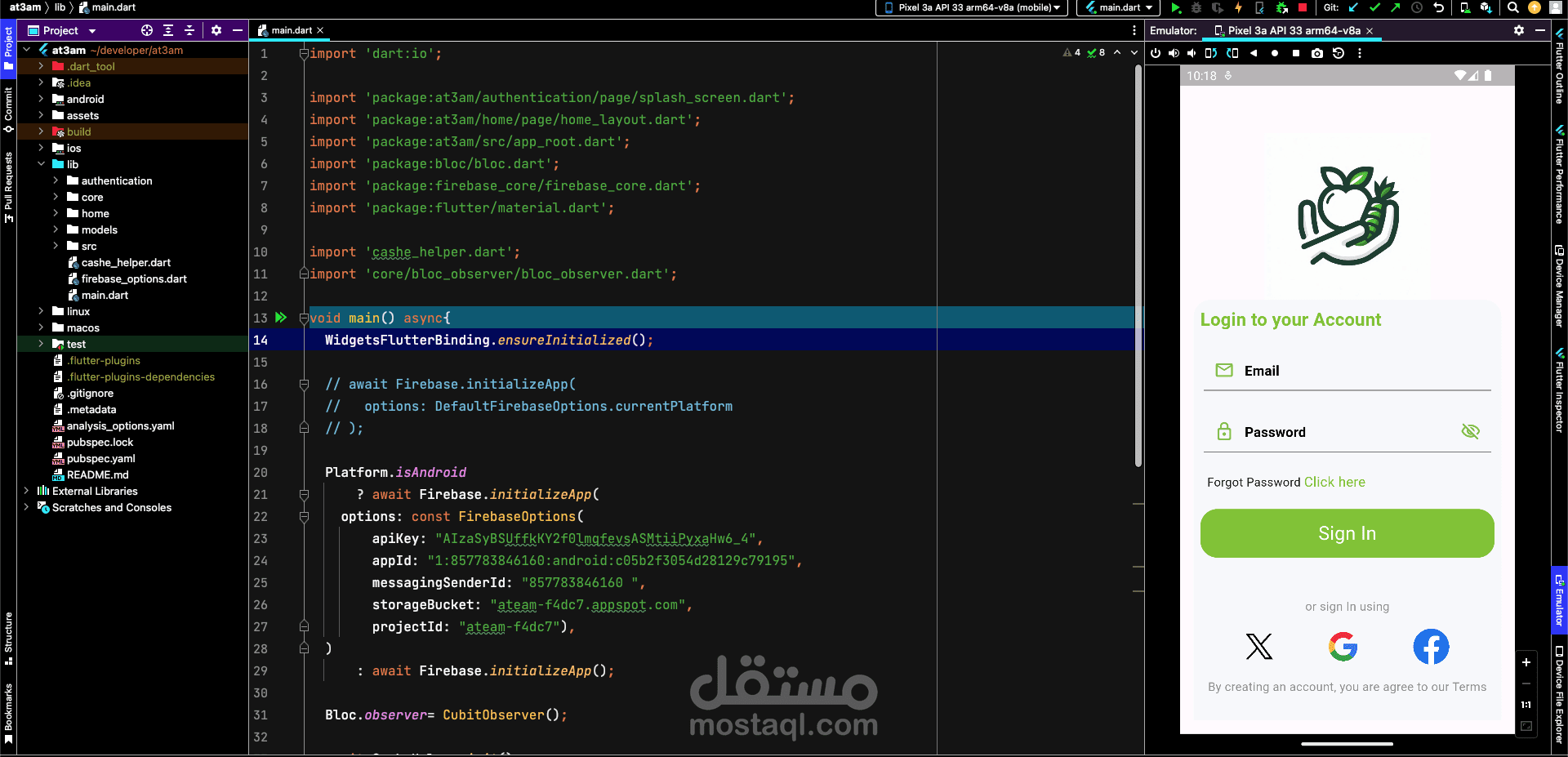Commit changes using the green checkmark
This screenshot has width=1568, height=757.
click(1374, 7)
